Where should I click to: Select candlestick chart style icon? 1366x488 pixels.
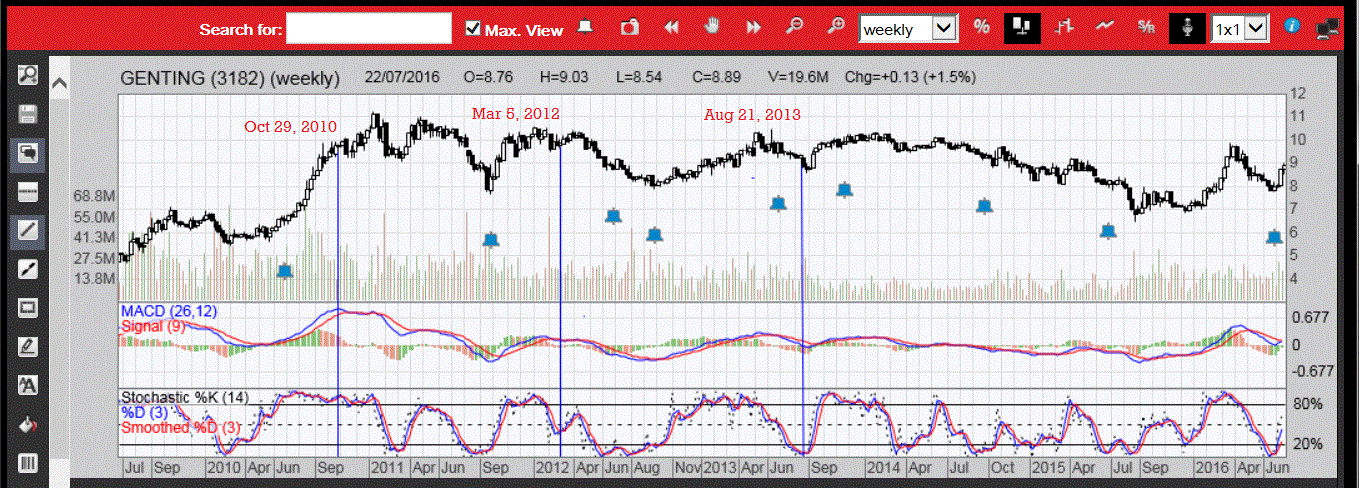1023,28
